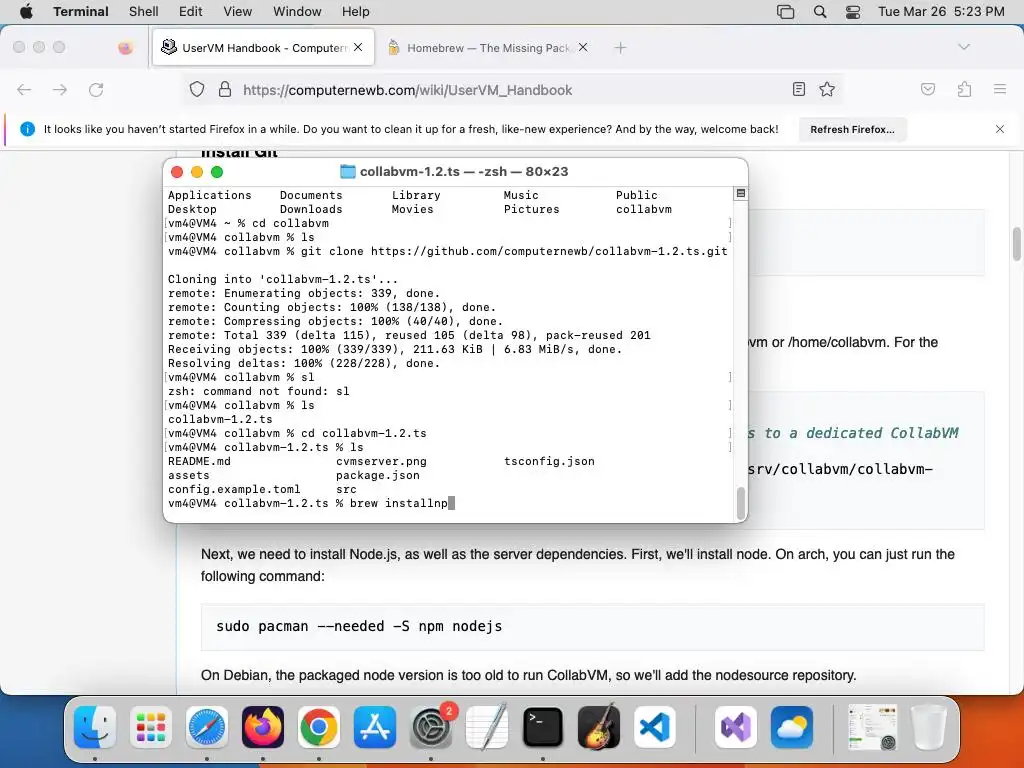
Task: Open tracking protection shield info
Action: point(197,89)
